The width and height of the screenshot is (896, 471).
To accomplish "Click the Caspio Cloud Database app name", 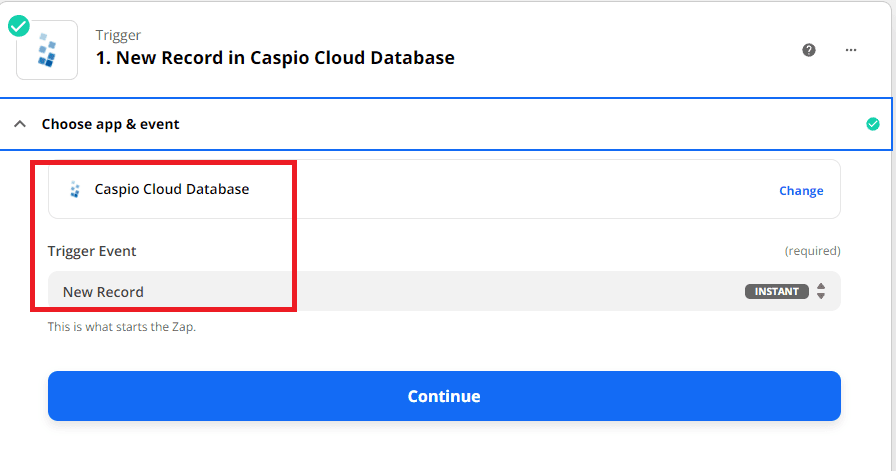I will 172,189.
